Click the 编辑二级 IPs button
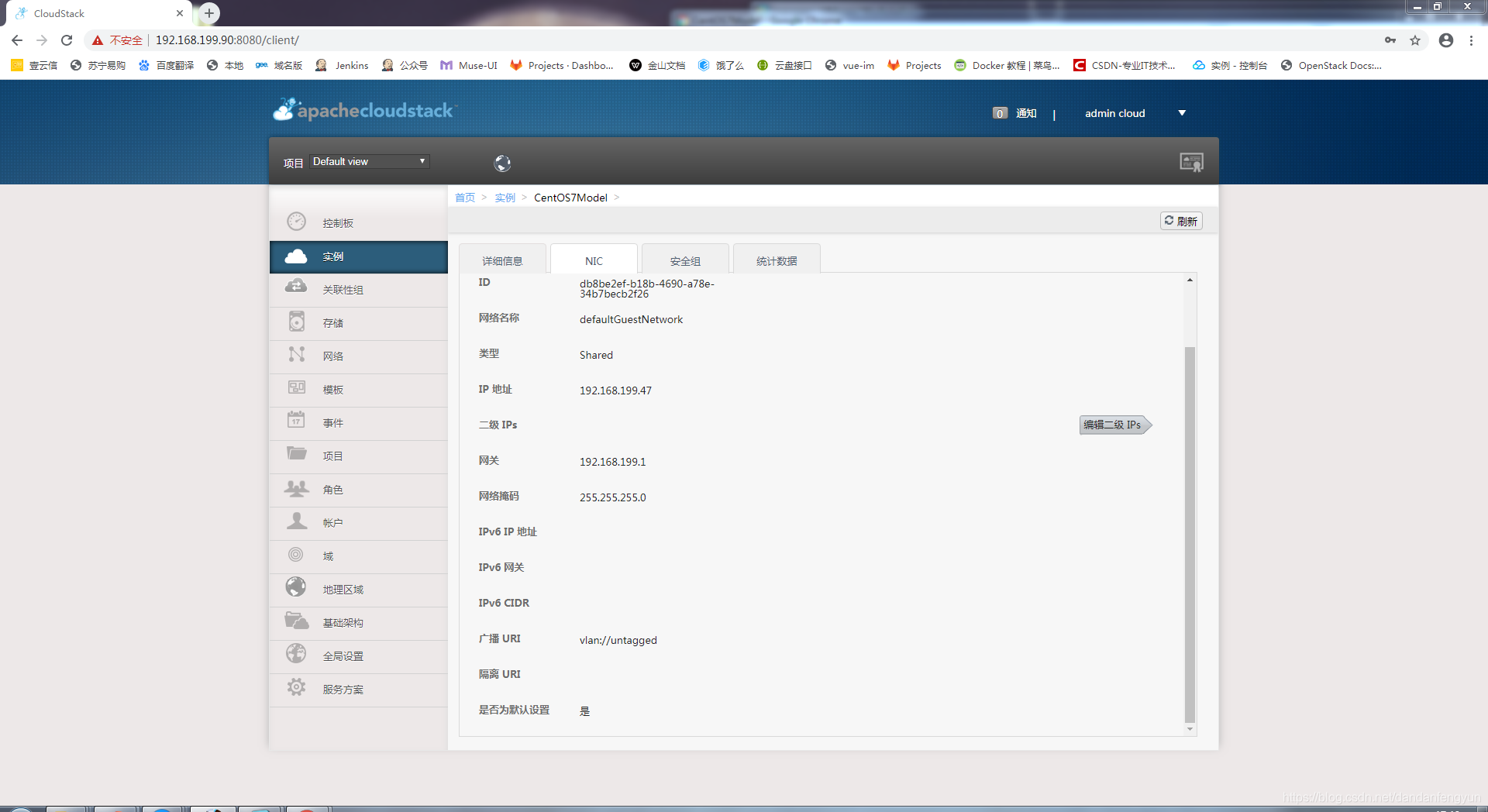The width and height of the screenshot is (1488, 812). pos(1114,425)
